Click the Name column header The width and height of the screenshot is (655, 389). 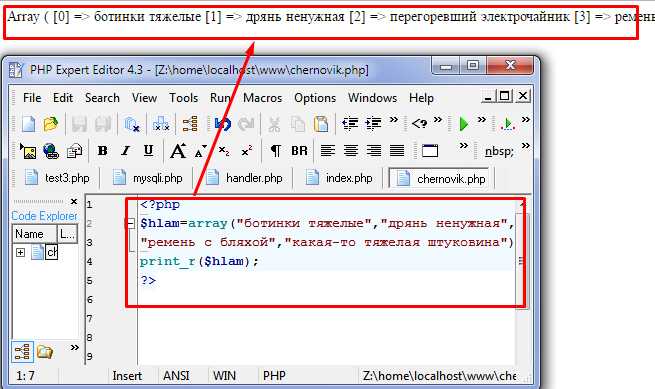pyautogui.click(x=34, y=234)
